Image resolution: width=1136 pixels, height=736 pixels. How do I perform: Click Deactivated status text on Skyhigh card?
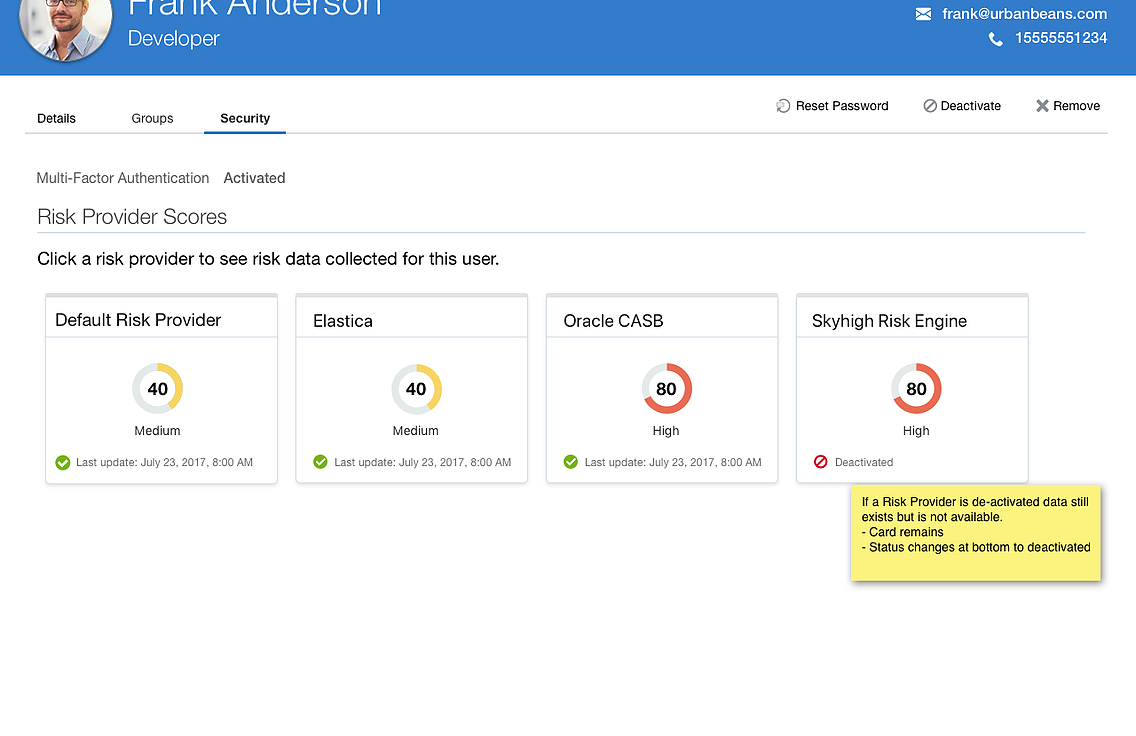click(x=864, y=462)
